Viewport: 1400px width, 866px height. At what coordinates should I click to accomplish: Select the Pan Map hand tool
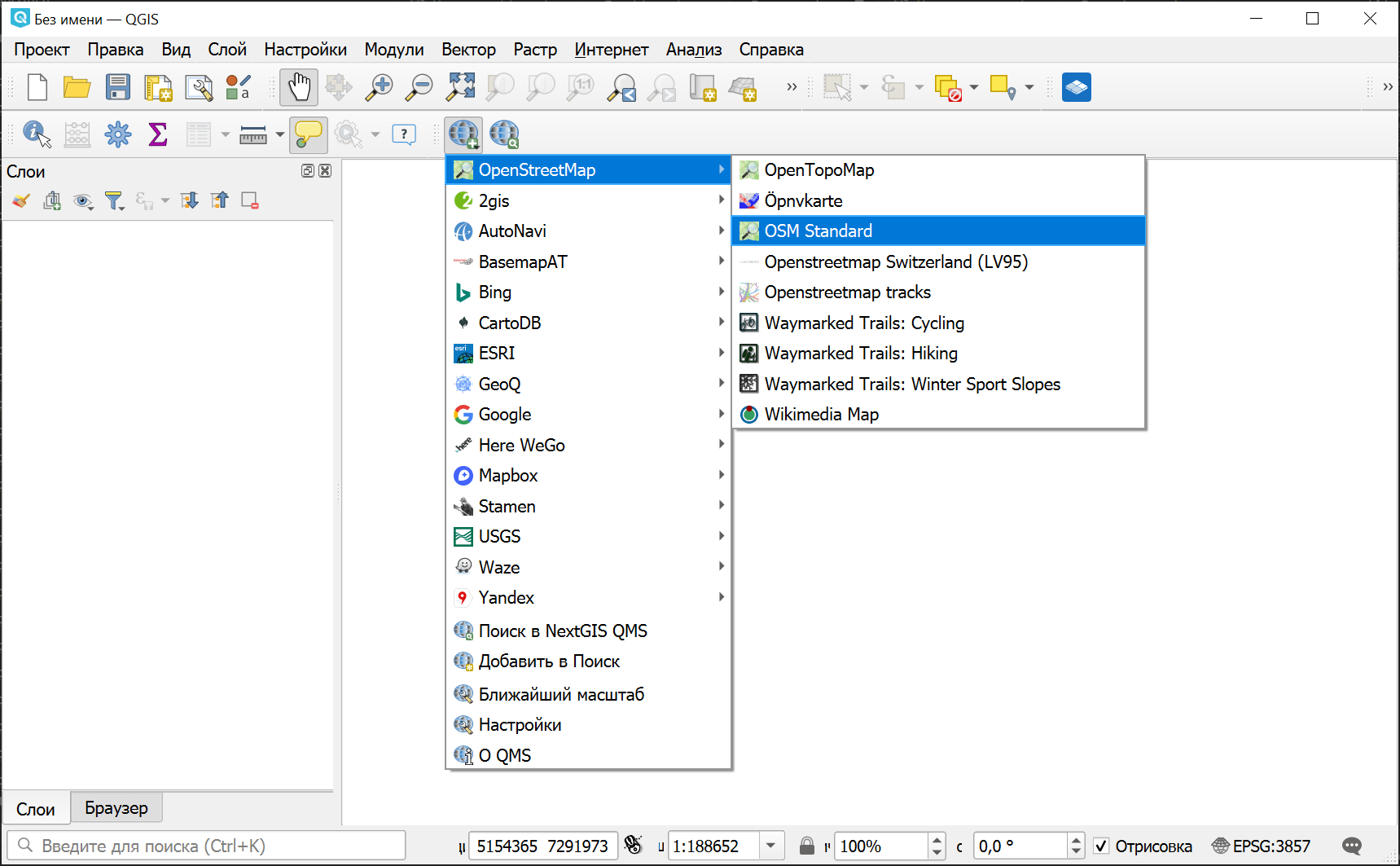pos(299,87)
